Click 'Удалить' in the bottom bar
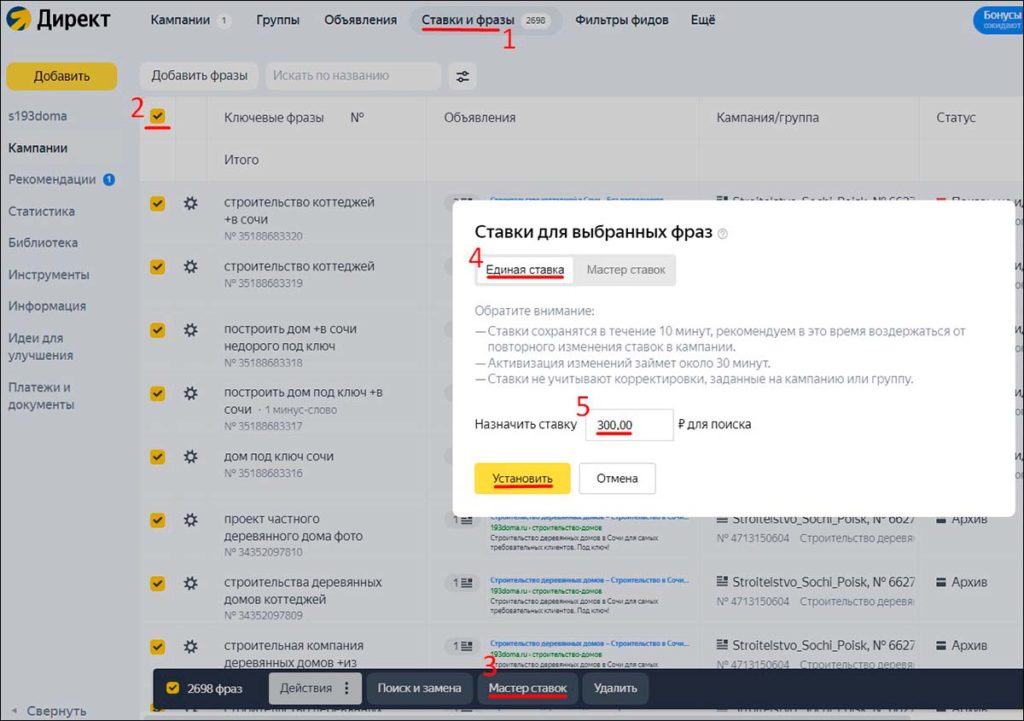This screenshot has width=1024, height=721. pos(615,688)
